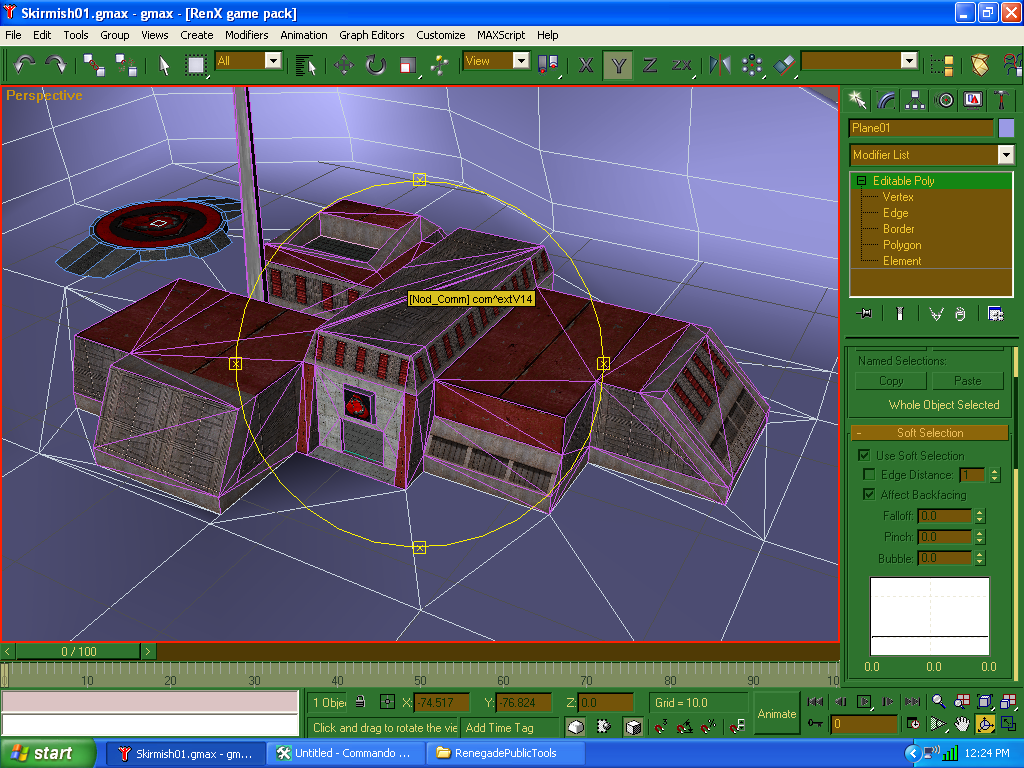Toggle the selection lock padlock icon
1024x768 pixels.
(x=359, y=702)
